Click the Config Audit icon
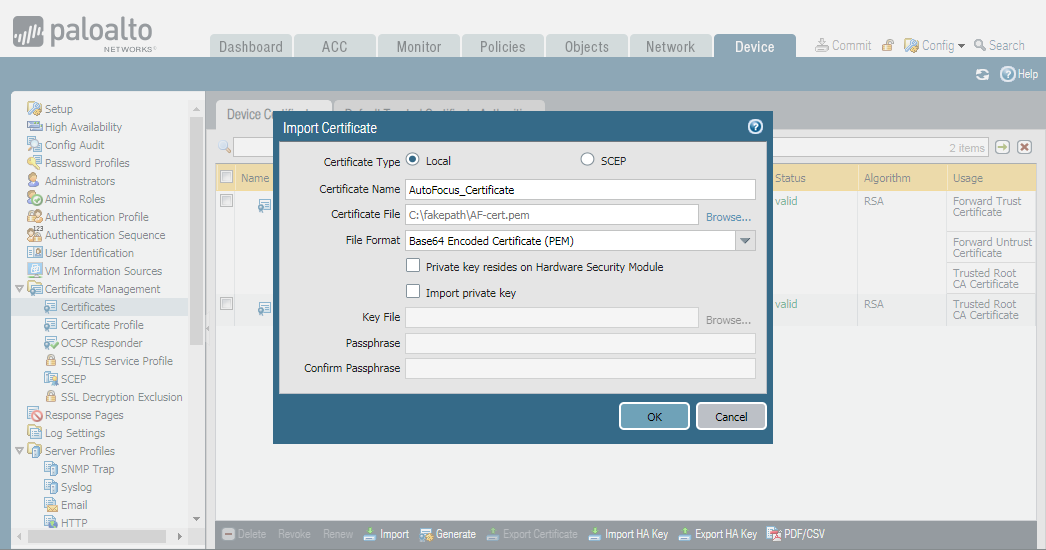The width and height of the screenshot is (1046, 550). pyautogui.click(x=34, y=144)
